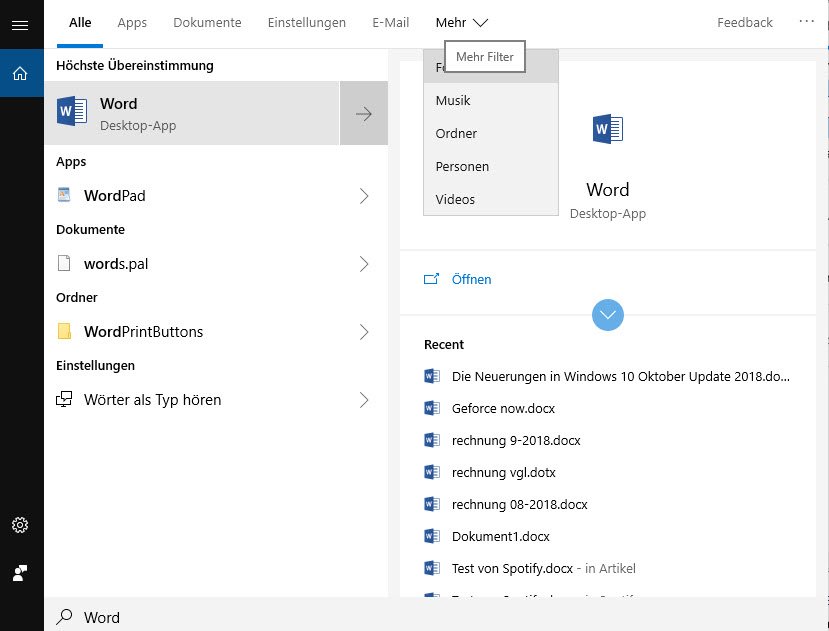Click the Öffnen link
829x631 pixels.
tap(471, 279)
